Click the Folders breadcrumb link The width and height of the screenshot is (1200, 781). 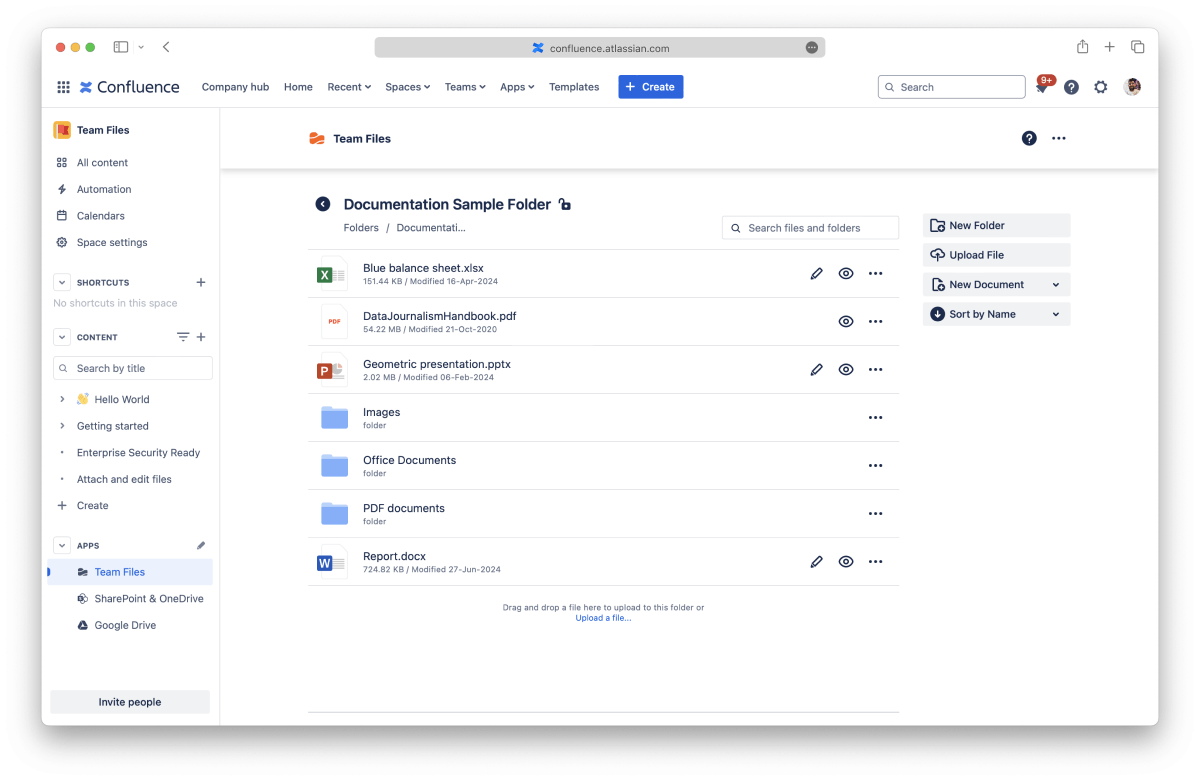click(x=361, y=228)
